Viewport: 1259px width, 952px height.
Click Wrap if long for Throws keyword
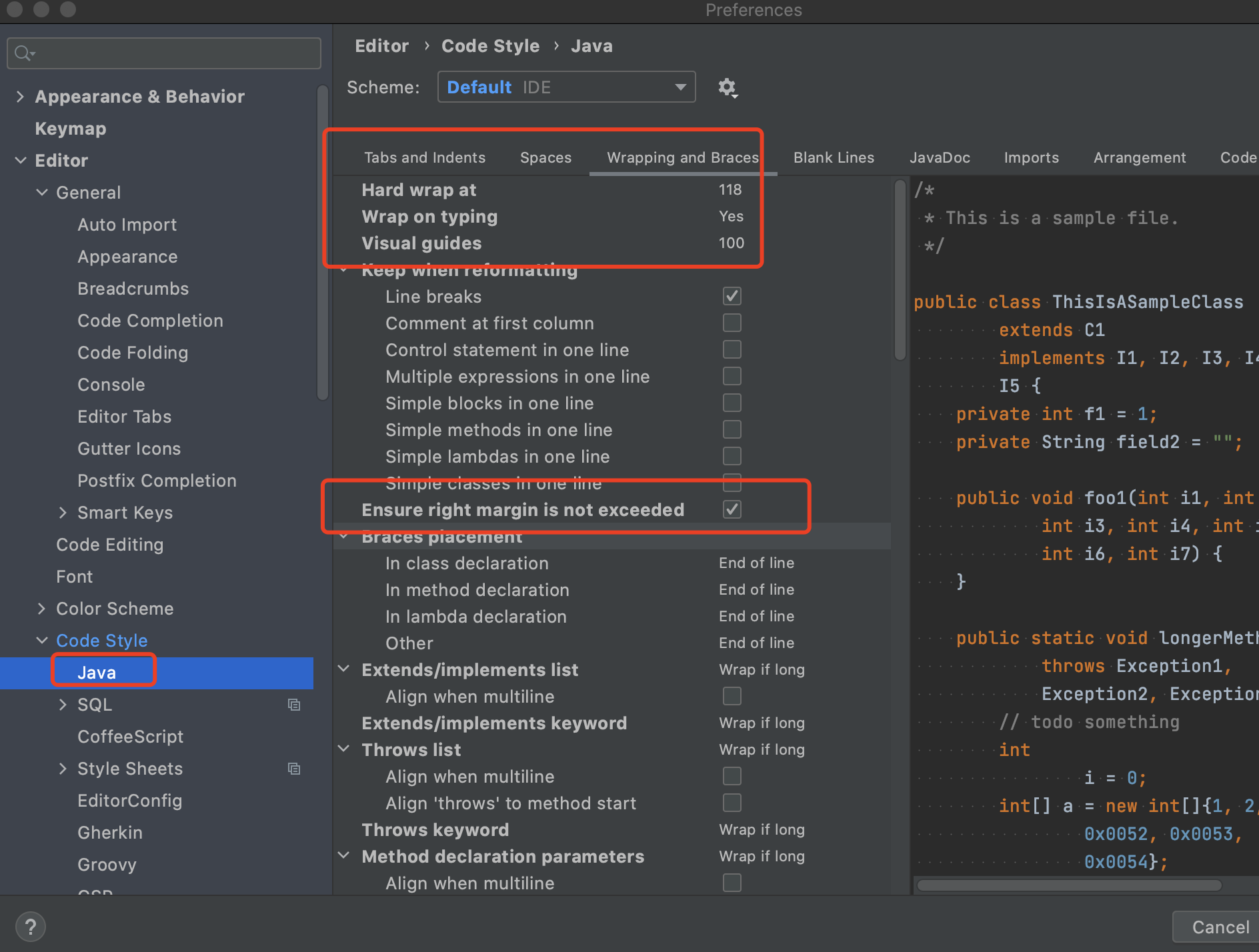762,830
